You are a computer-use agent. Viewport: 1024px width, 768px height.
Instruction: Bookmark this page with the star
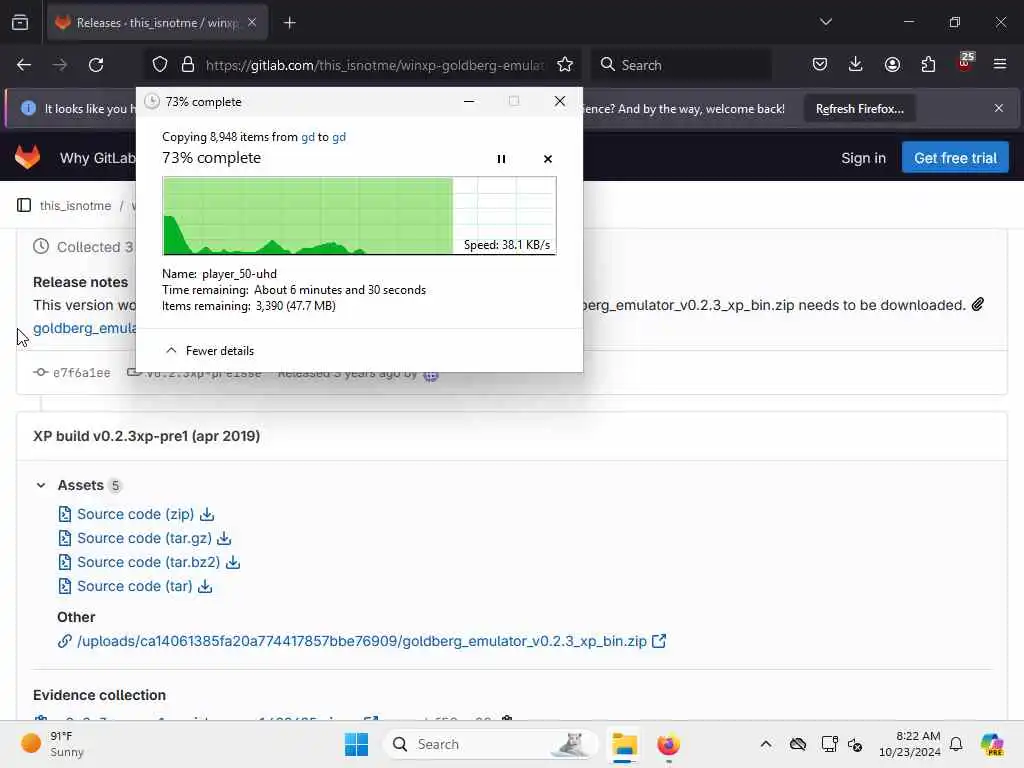coord(565,65)
